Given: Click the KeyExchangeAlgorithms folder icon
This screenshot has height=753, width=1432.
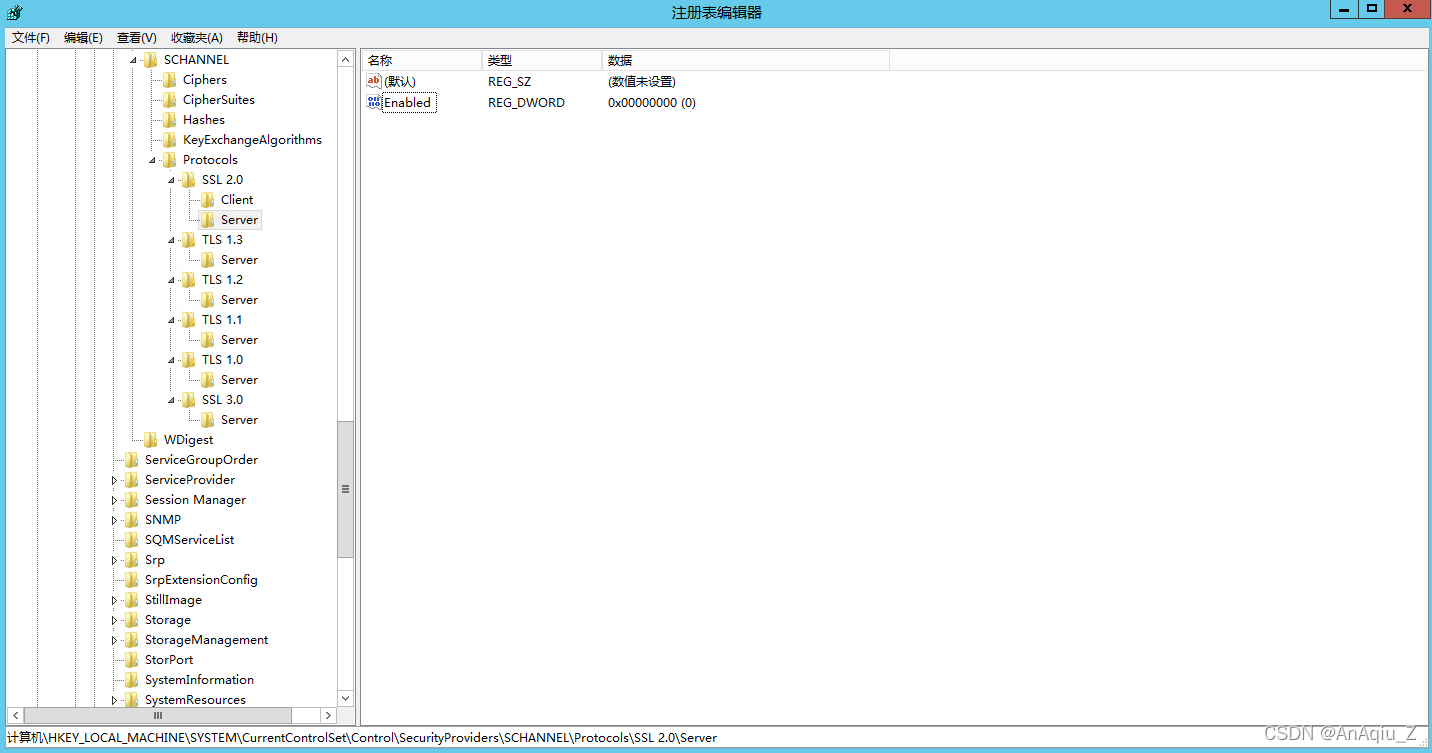Looking at the screenshot, I should click(x=169, y=140).
